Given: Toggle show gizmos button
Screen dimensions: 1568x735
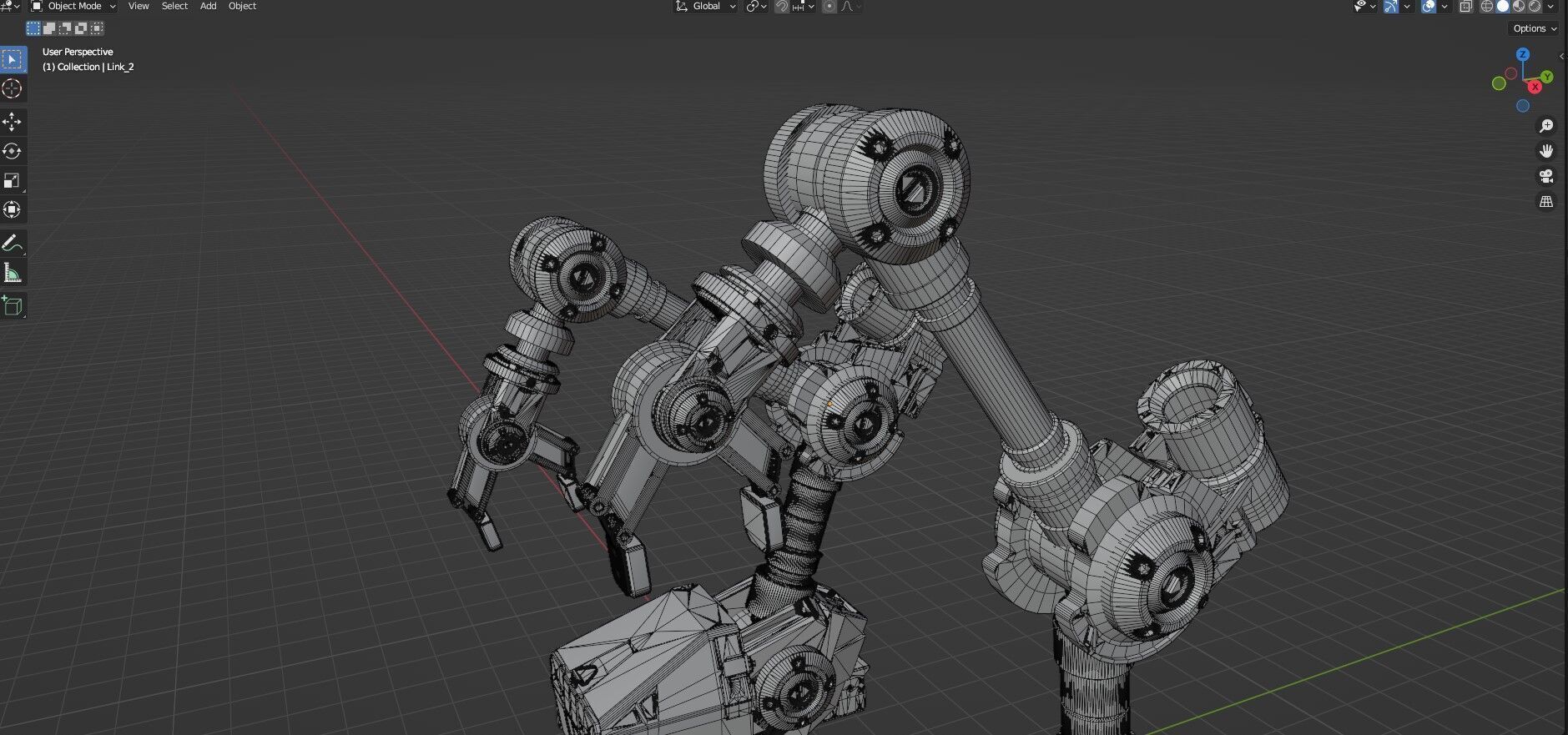Looking at the screenshot, I should tap(1391, 6).
